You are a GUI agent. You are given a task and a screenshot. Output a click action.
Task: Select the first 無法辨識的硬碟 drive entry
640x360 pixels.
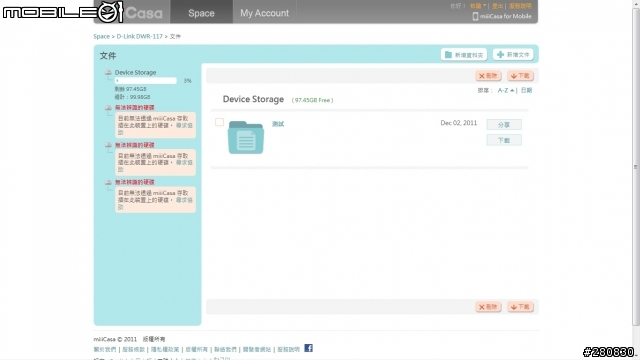(x=134, y=107)
